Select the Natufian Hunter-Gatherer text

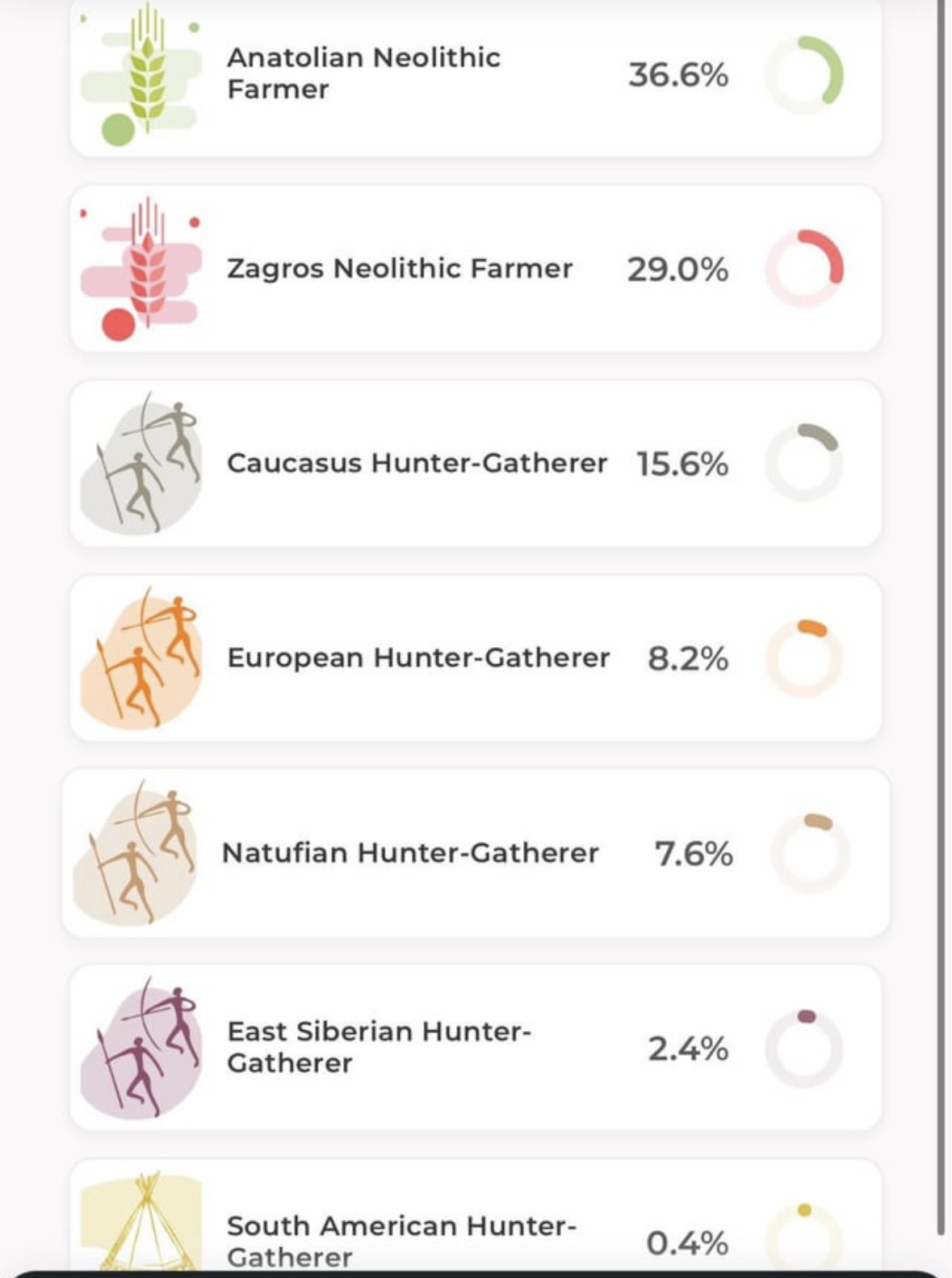(x=410, y=853)
